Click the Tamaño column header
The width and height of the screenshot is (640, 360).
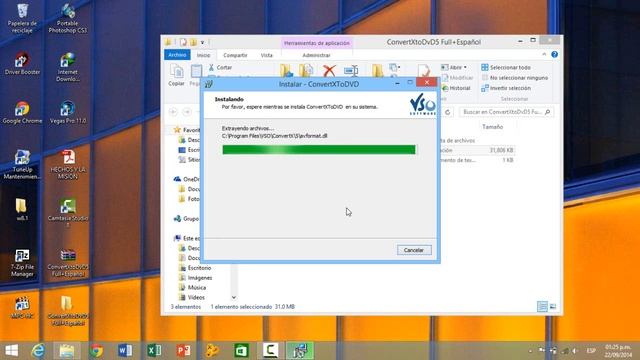(492, 127)
